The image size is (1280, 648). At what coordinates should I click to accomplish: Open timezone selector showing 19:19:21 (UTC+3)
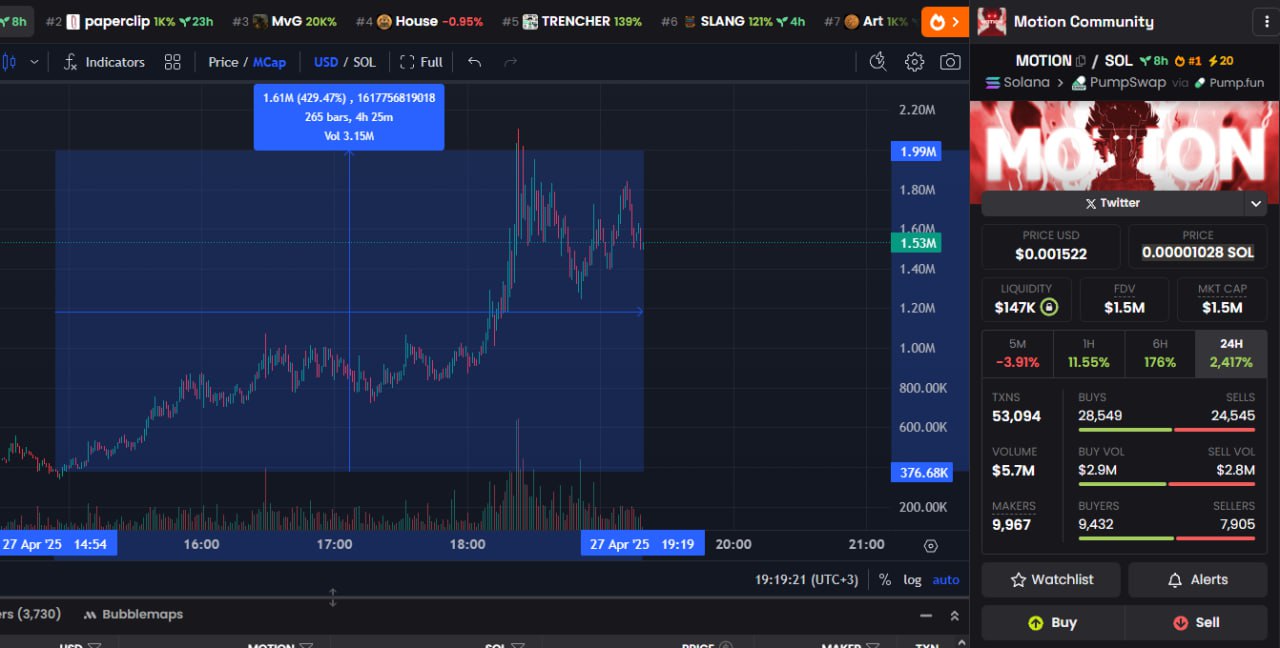point(808,580)
